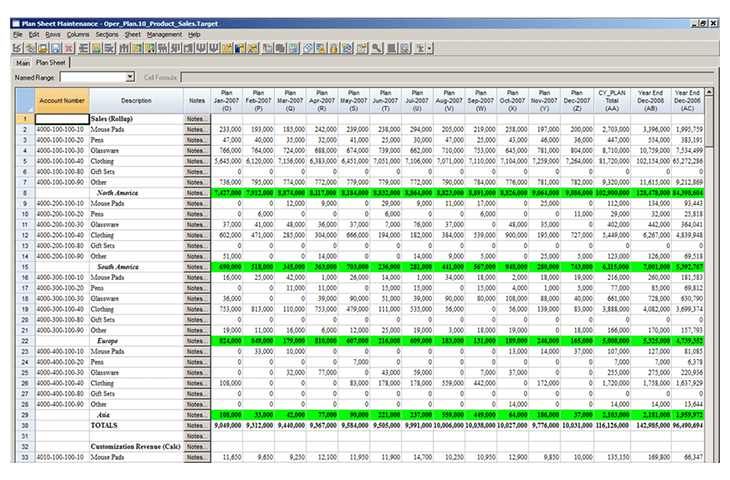Click the first icon in the toolbar
Image resolution: width=730 pixels, height=480 pixels.
coord(18,47)
